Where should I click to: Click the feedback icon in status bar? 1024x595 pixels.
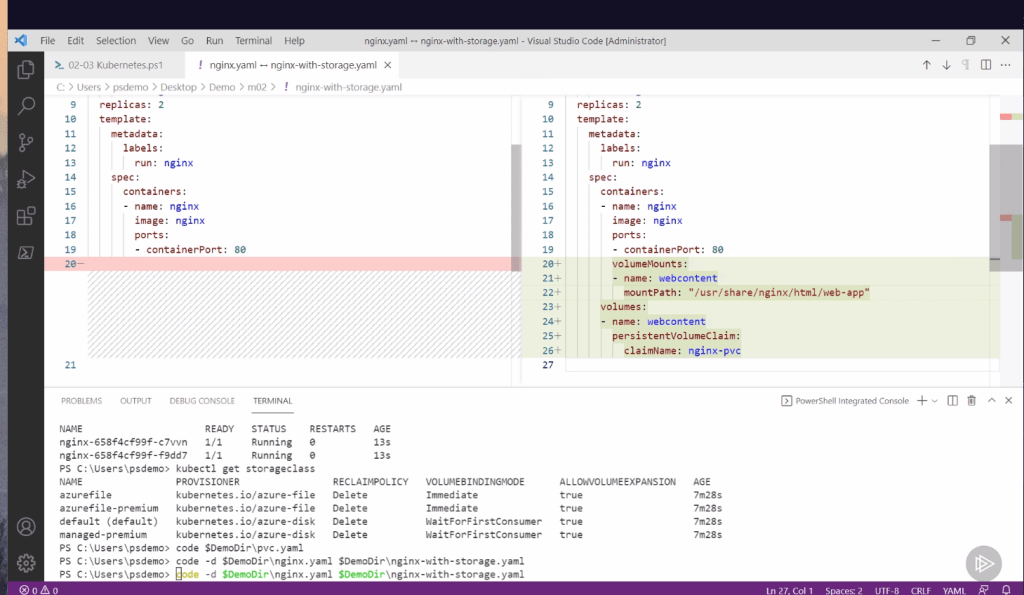(984, 590)
